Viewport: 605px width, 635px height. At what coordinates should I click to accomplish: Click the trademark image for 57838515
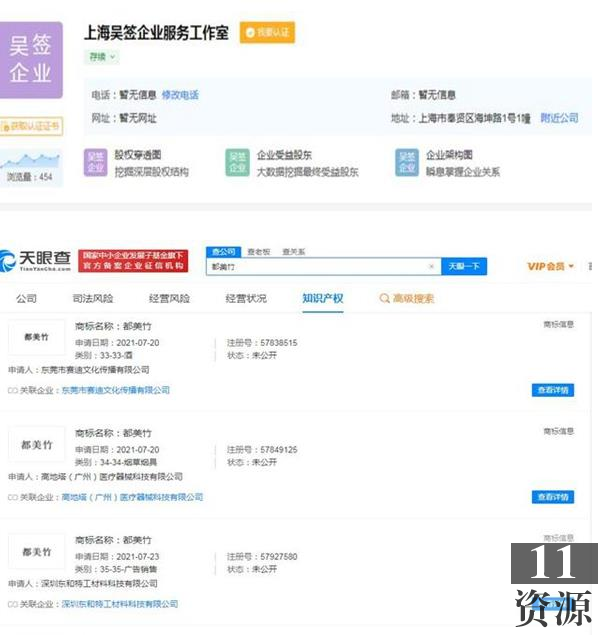click(x=36, y=337)
